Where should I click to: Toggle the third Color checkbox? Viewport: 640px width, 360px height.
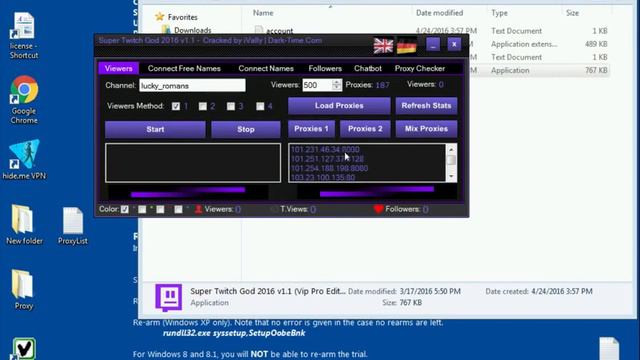tap(160, 209)
